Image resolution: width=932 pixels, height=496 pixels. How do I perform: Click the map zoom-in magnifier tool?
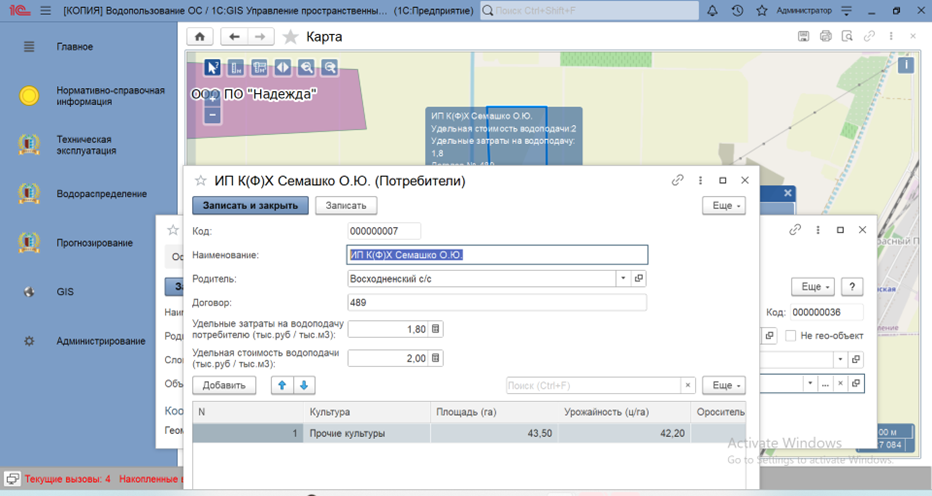[x=305, y=67]
